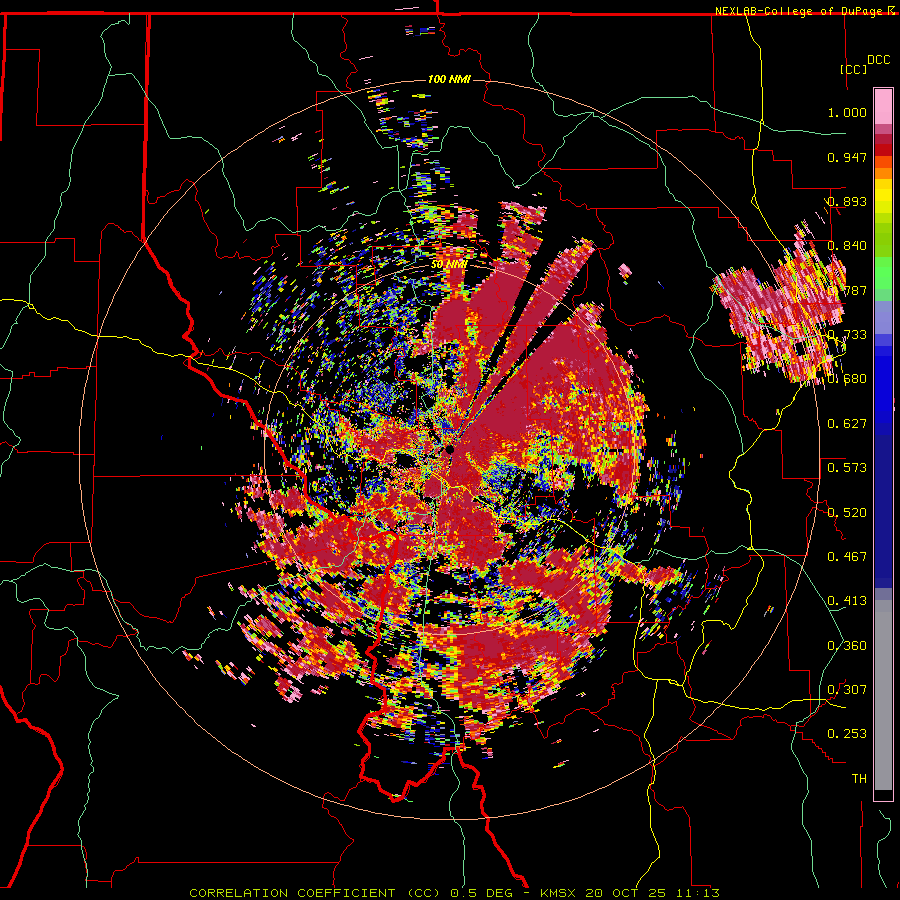Click the DCC product label
This screenshot has height=900, width=900.
tap(878, 60)
